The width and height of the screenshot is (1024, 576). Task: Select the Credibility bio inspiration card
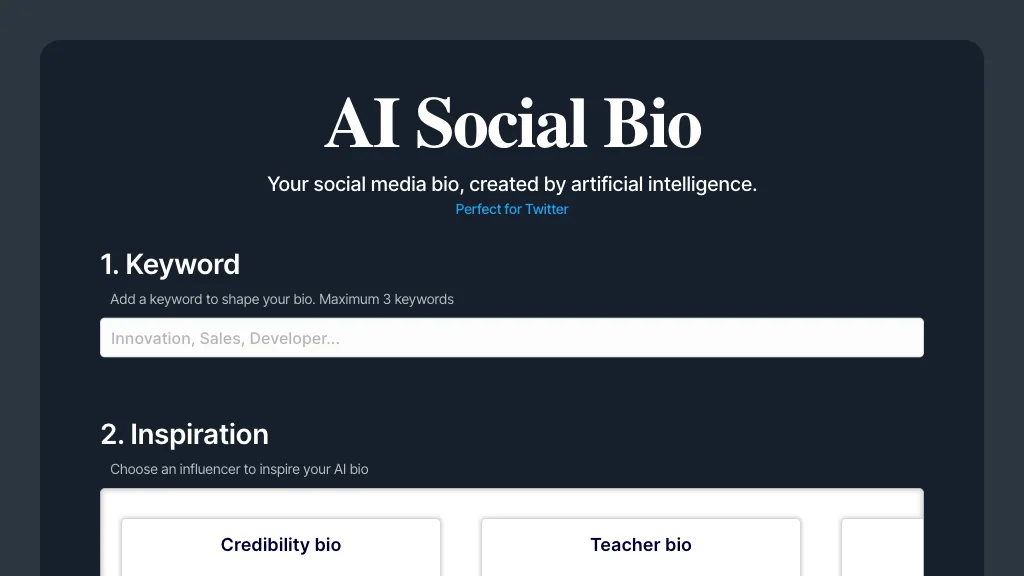(x=280, y=545)
